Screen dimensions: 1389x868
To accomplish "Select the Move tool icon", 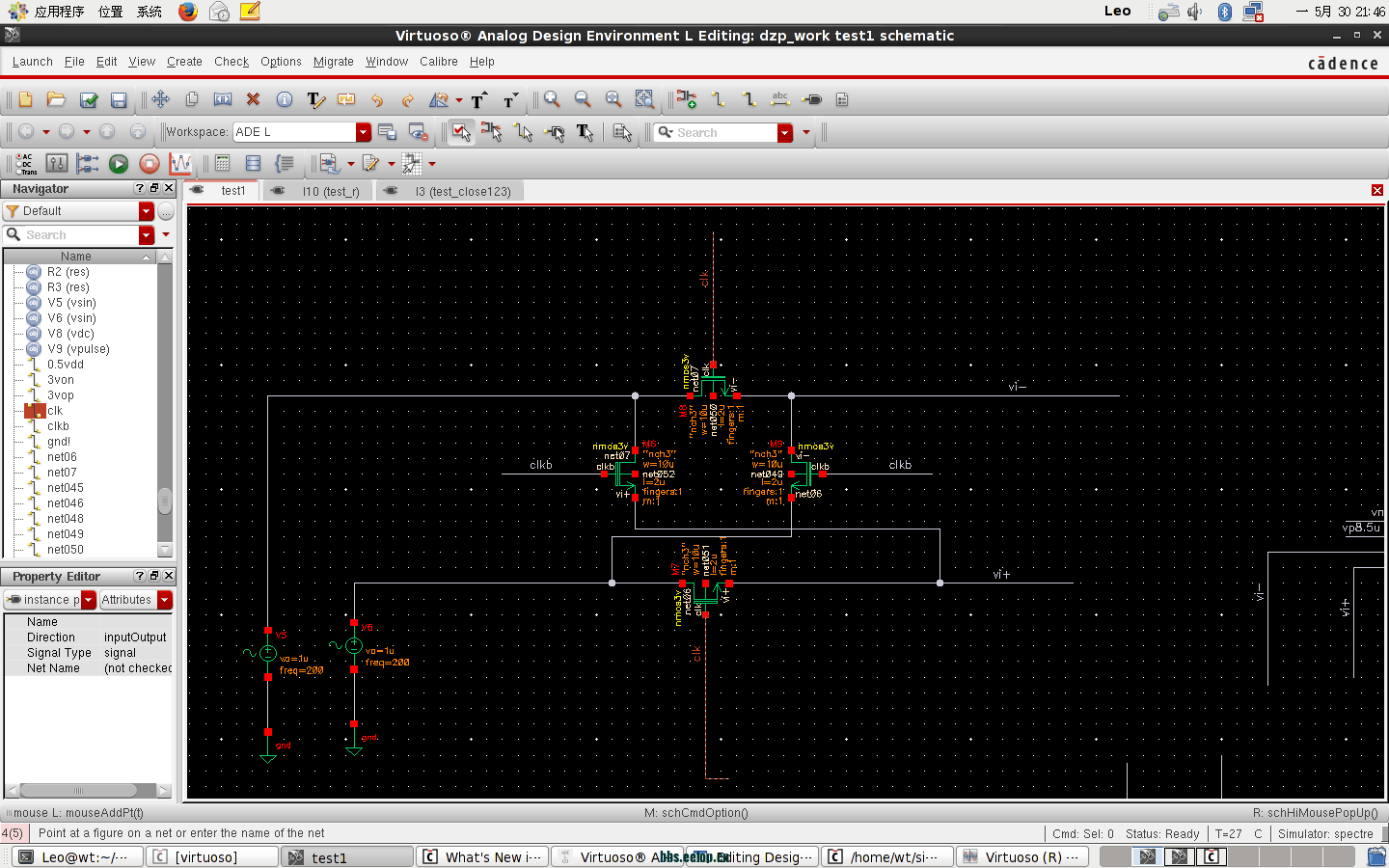I will pos(160,99).
